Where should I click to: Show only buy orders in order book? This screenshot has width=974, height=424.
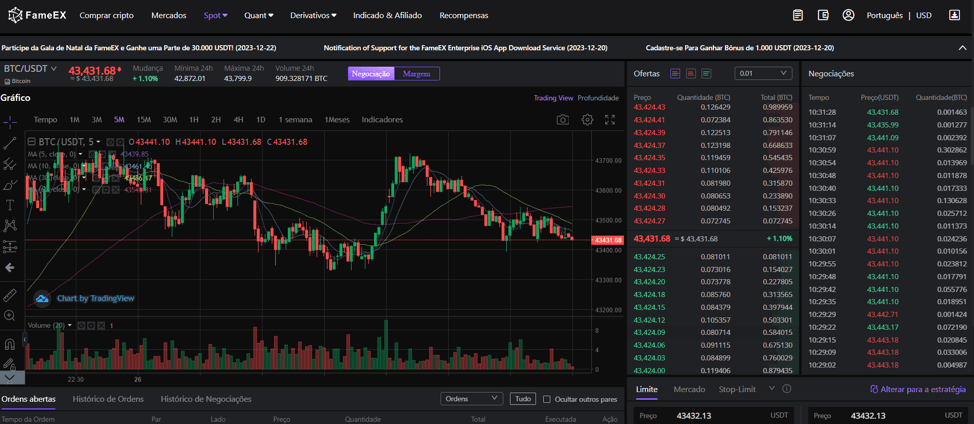[x=706, y=74]
